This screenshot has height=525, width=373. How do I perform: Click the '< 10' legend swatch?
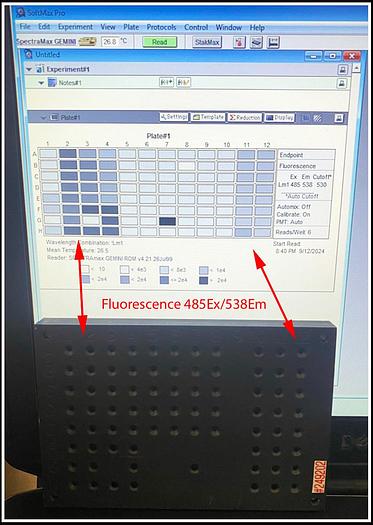86,269
